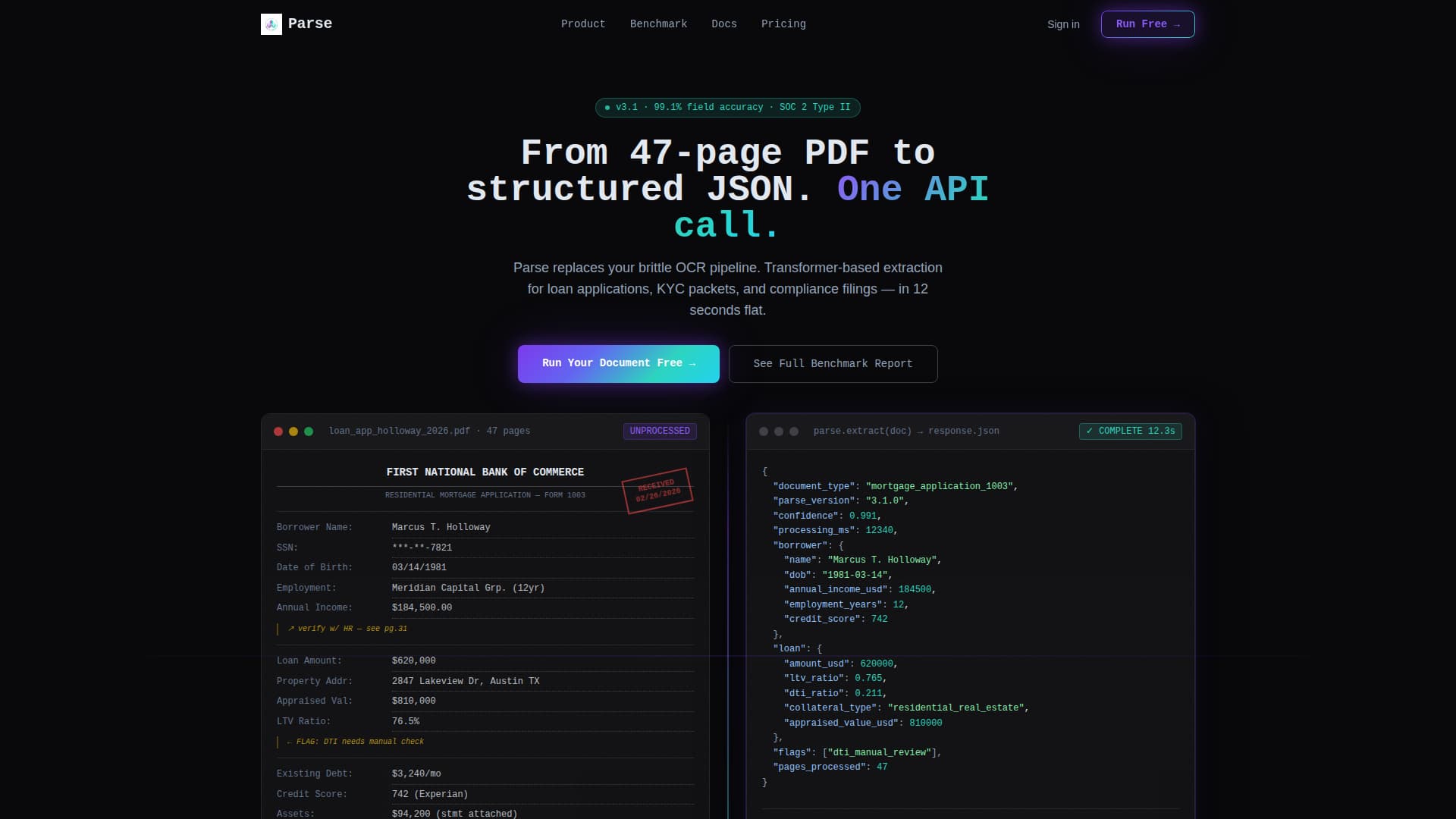Select parse.extract(doc) response.json title
The height and width of the screenshot is (819, 1456).
(906, 431)
